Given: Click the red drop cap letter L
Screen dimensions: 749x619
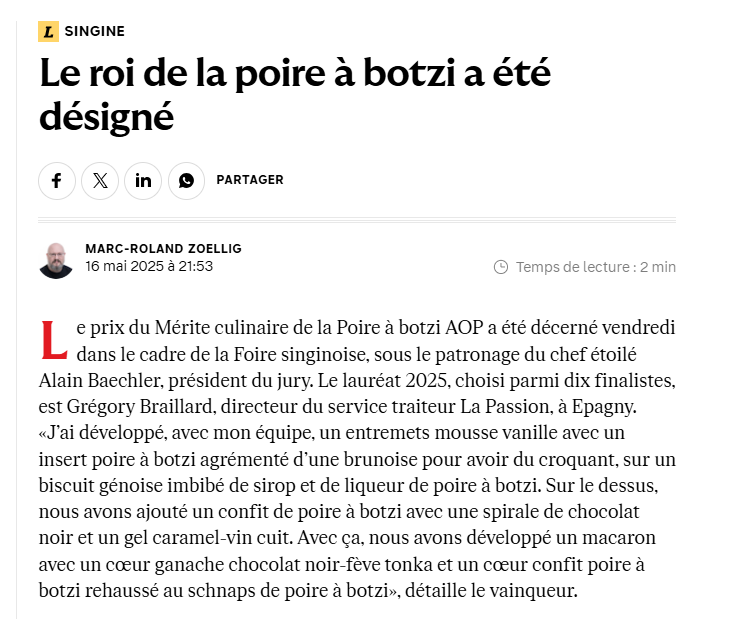Looking at the screenshot, I should click(x=53, y=340).
